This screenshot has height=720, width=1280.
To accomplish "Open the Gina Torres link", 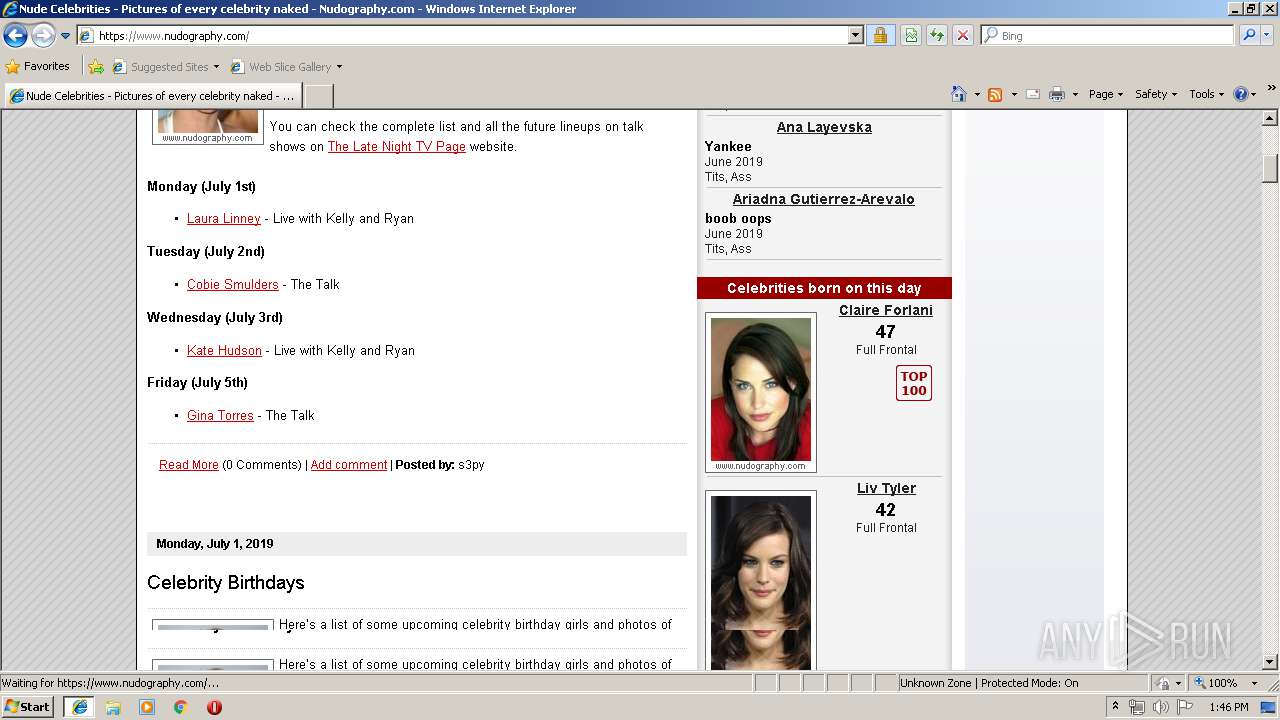I will click(x=220, y=415).
